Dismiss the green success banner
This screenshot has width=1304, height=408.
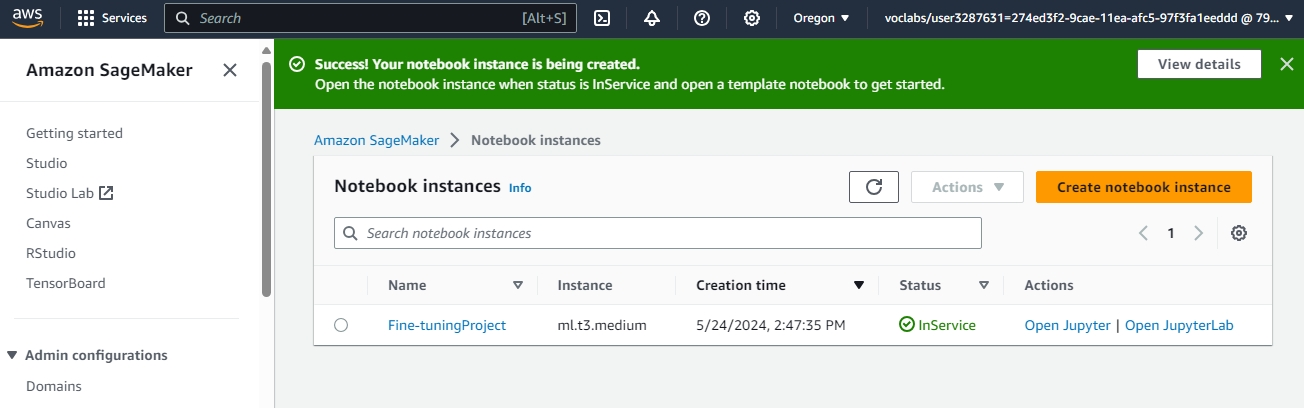(1286, 64)
